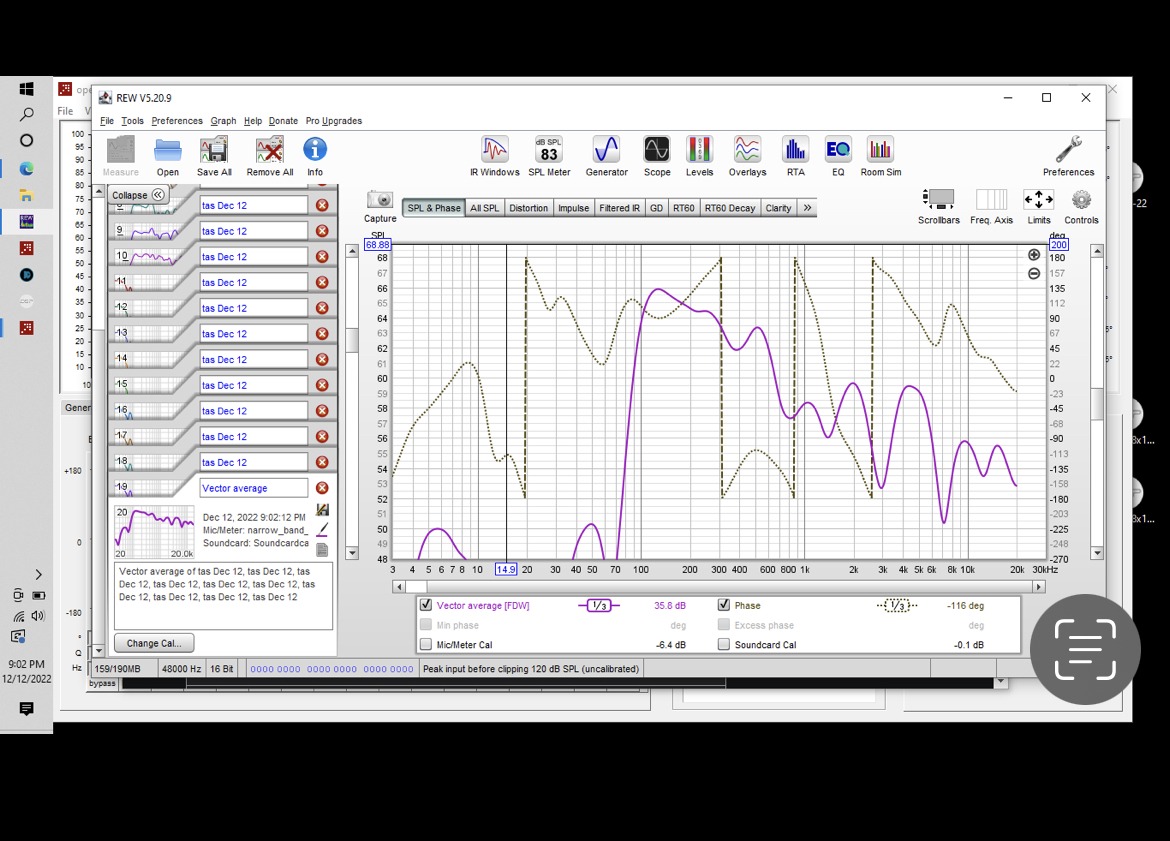Open the Donate menu
Screen dimensions: 1170x841
point(283,121)
